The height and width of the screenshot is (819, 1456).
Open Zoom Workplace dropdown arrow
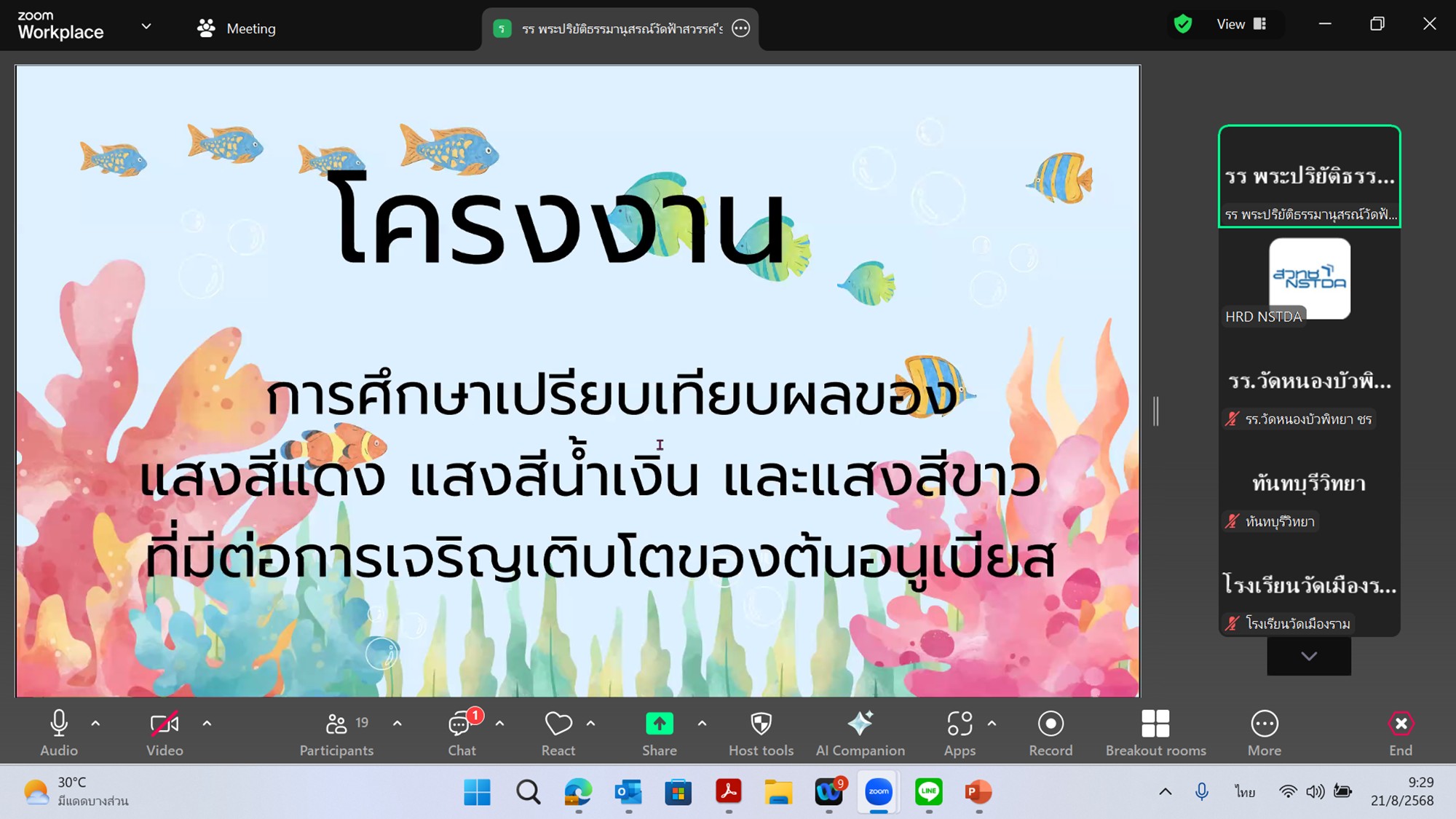tap(146, 27)
